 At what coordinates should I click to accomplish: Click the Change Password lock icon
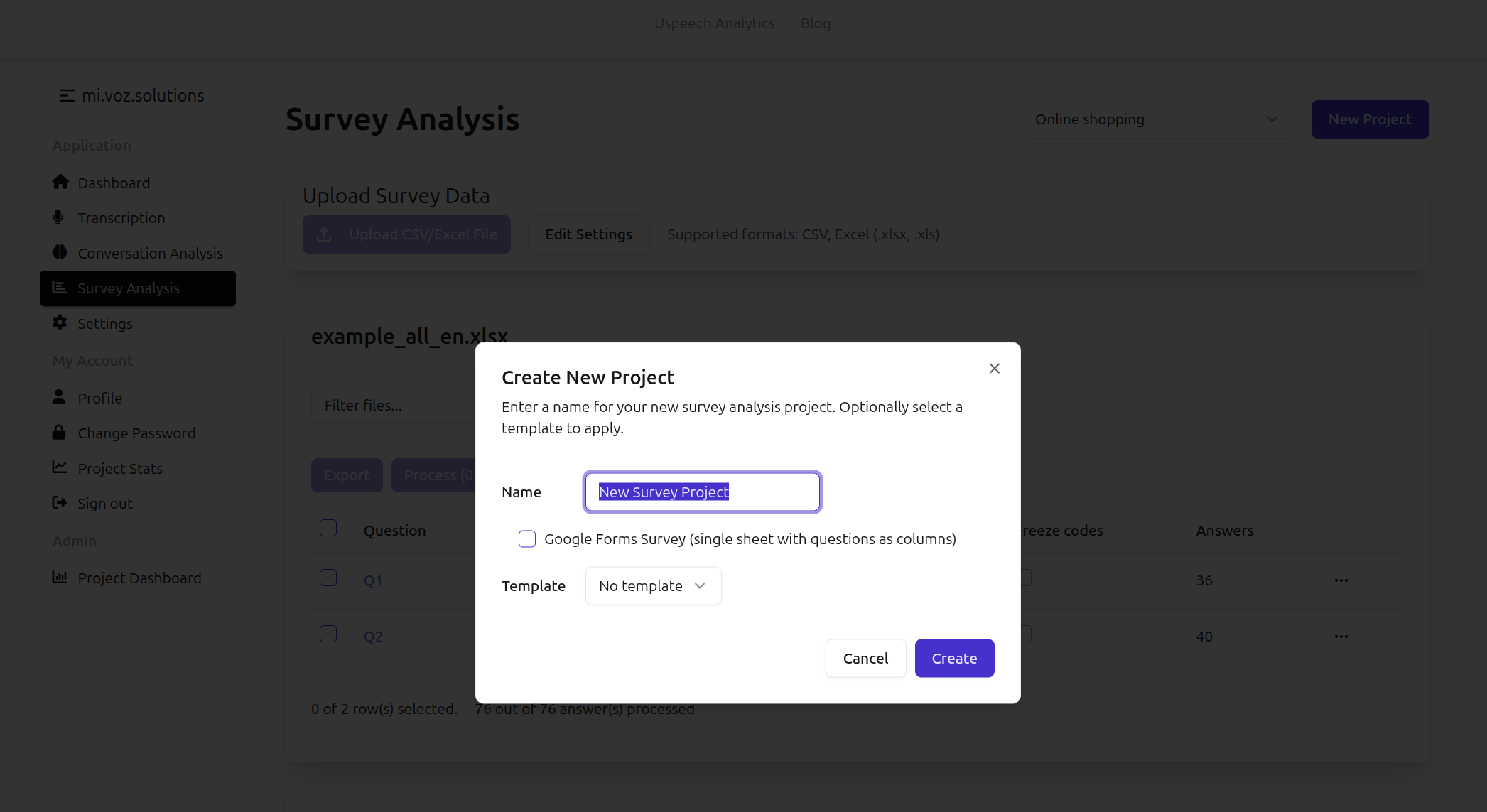tap(60, 433)
